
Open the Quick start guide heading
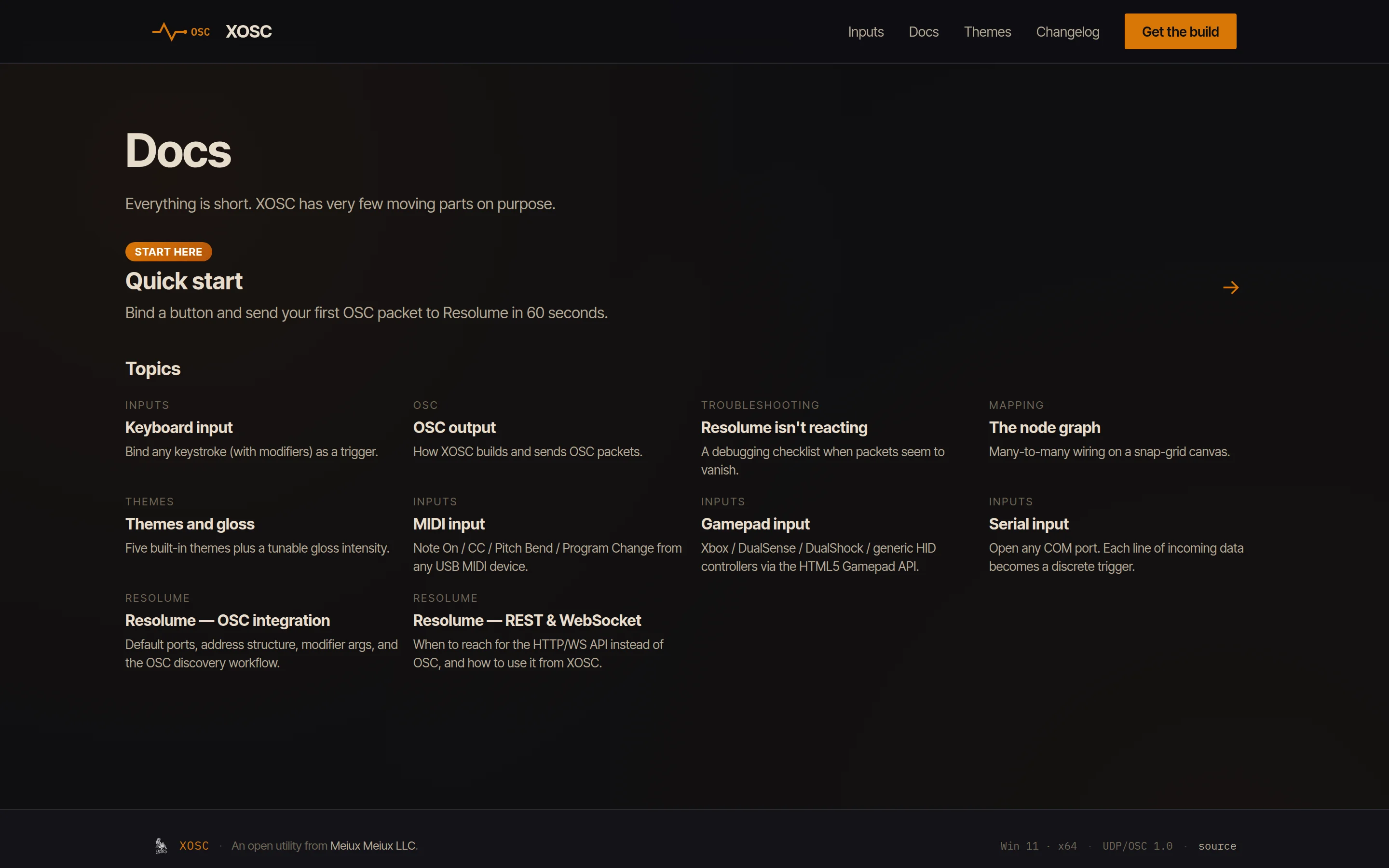click(x=184, y=281)
